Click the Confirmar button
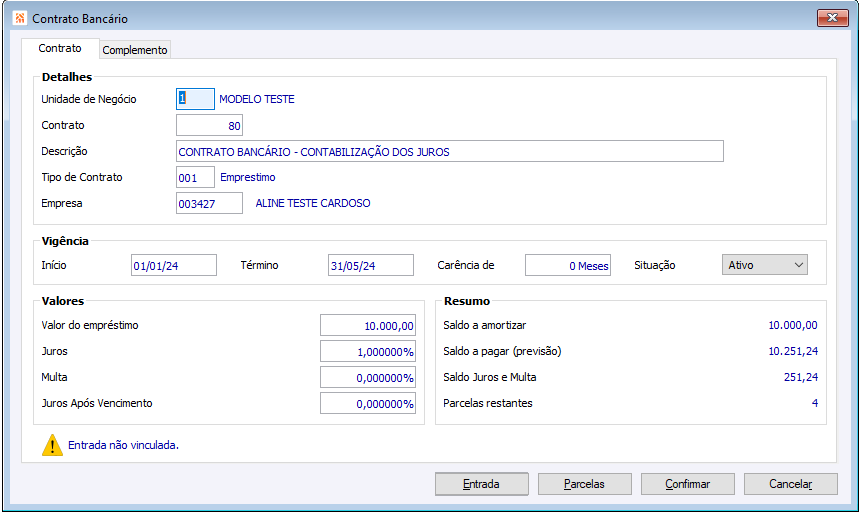 [x=687, y=484]
